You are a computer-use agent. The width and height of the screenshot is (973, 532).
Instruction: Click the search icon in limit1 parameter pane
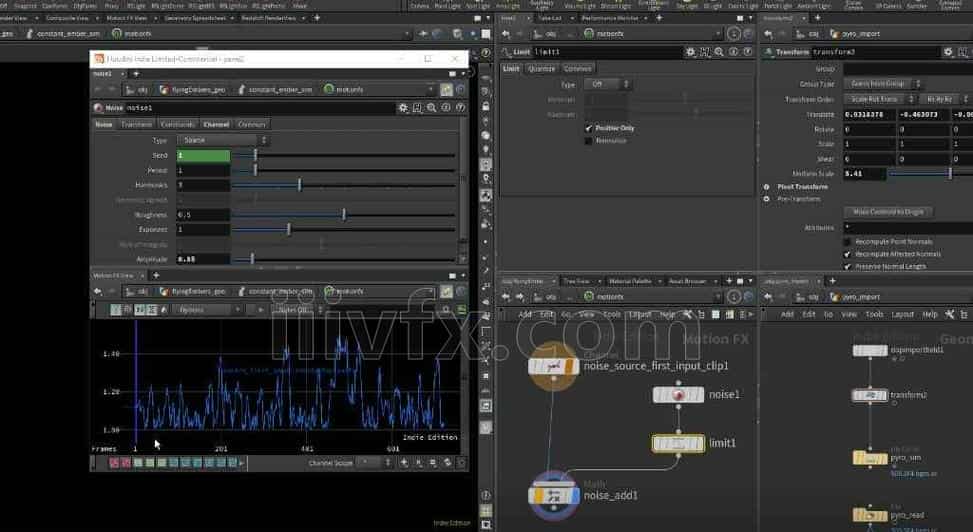click(x=719, y=52)
